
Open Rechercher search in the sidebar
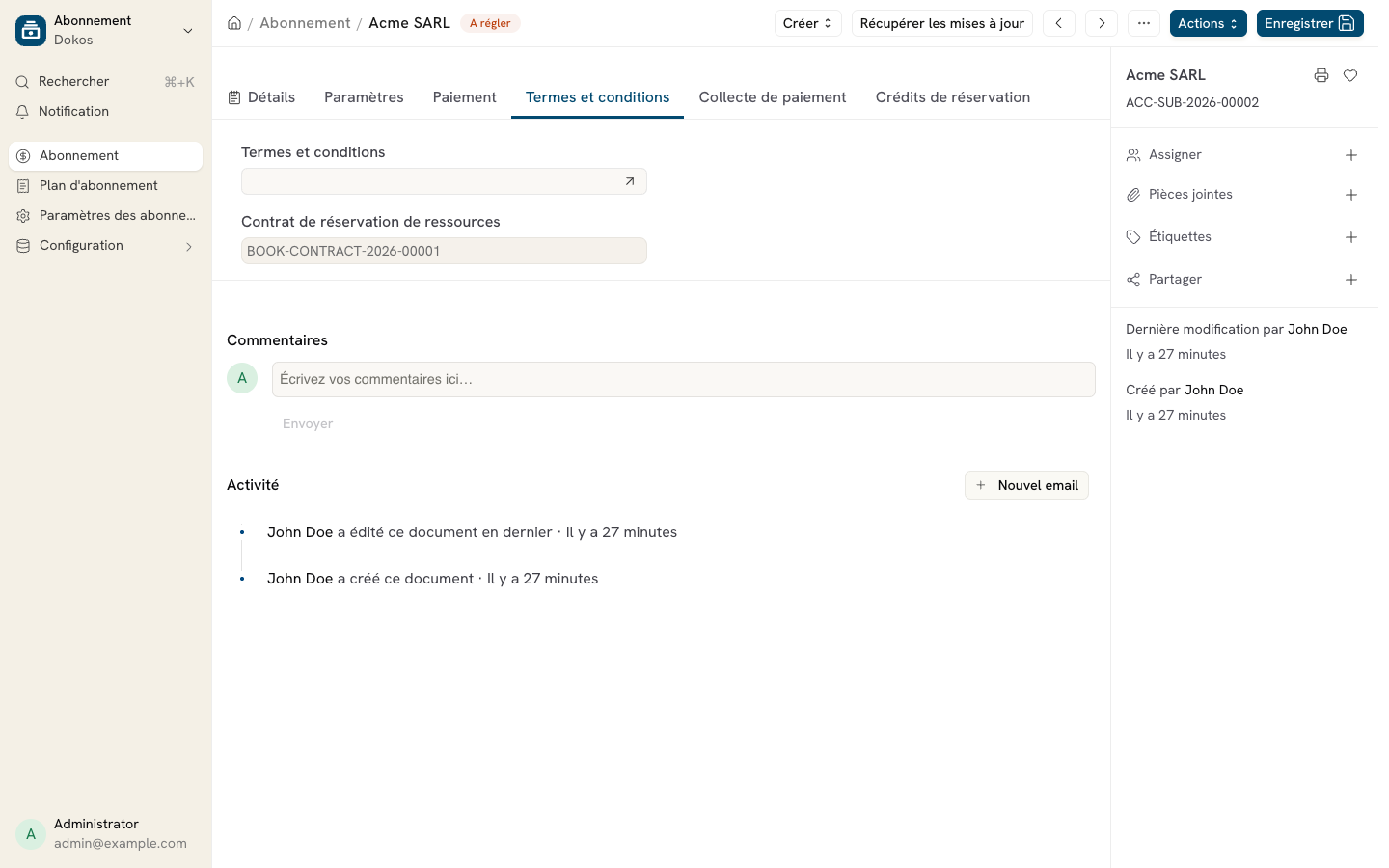106,82
